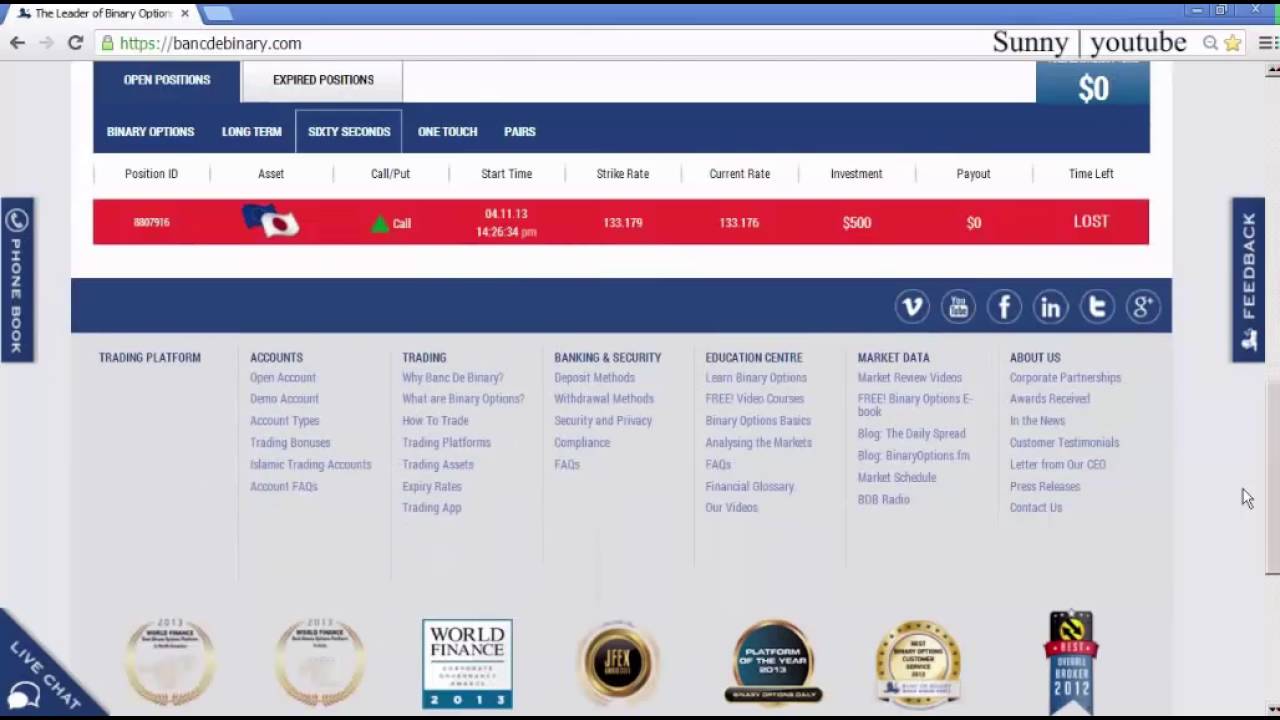This screenshot has height=720, width=1280.
Task: Switch to Expired Positions tab
Action: [323, 80]
